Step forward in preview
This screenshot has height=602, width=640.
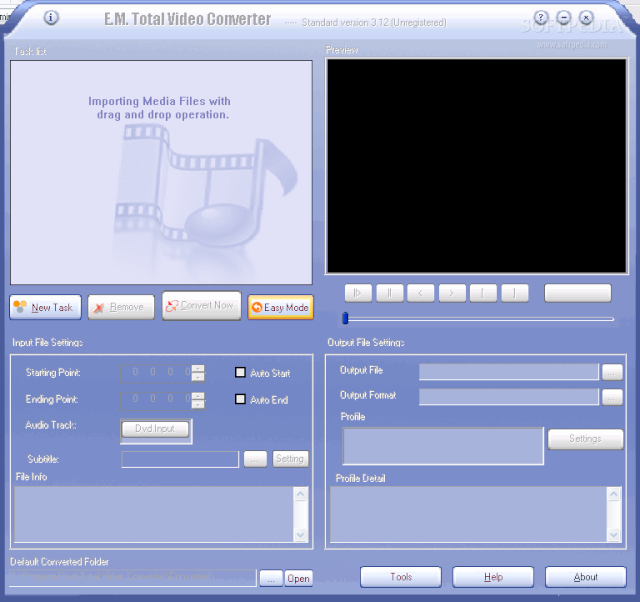point(452,293)
